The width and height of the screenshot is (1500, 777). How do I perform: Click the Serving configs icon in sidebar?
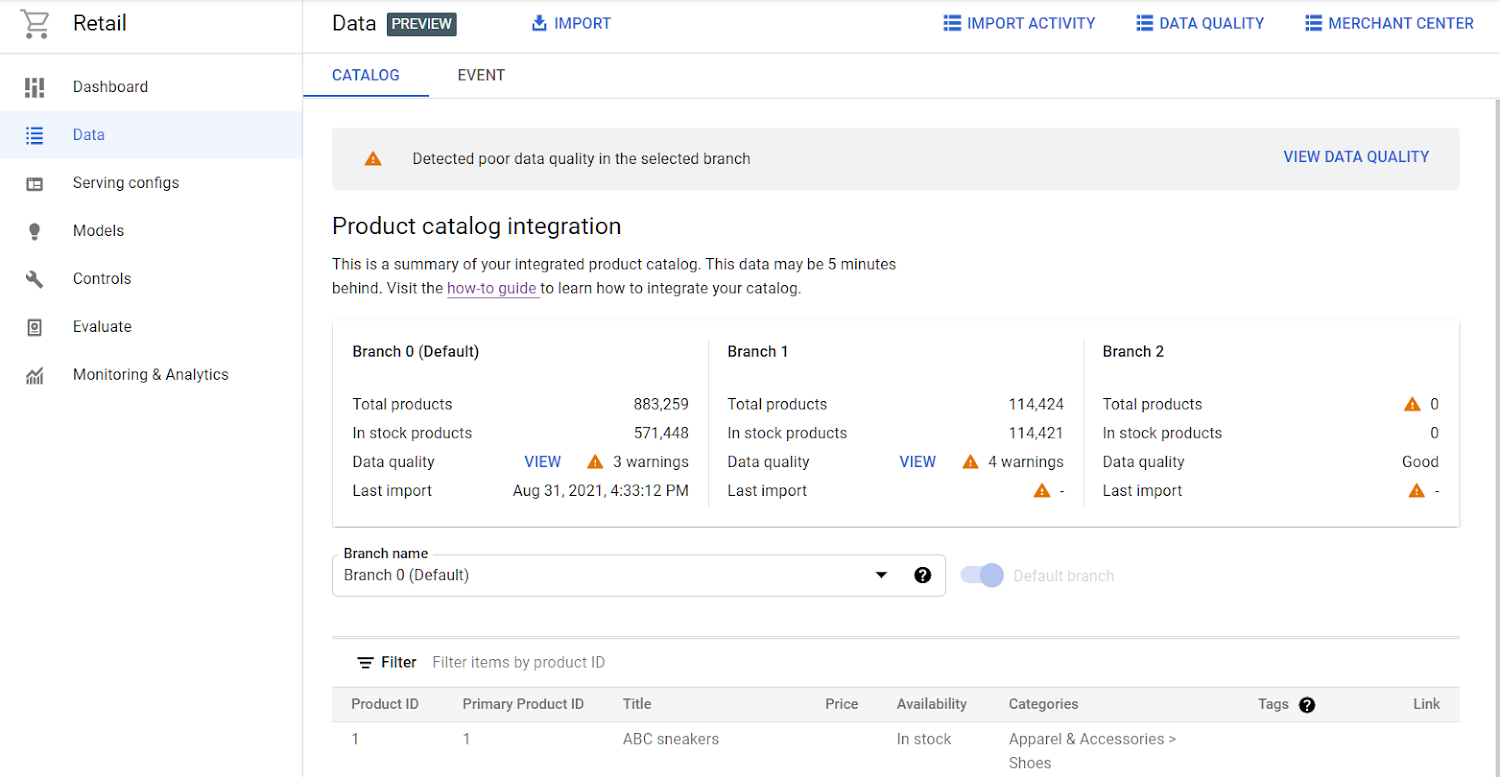pos(35,183)
